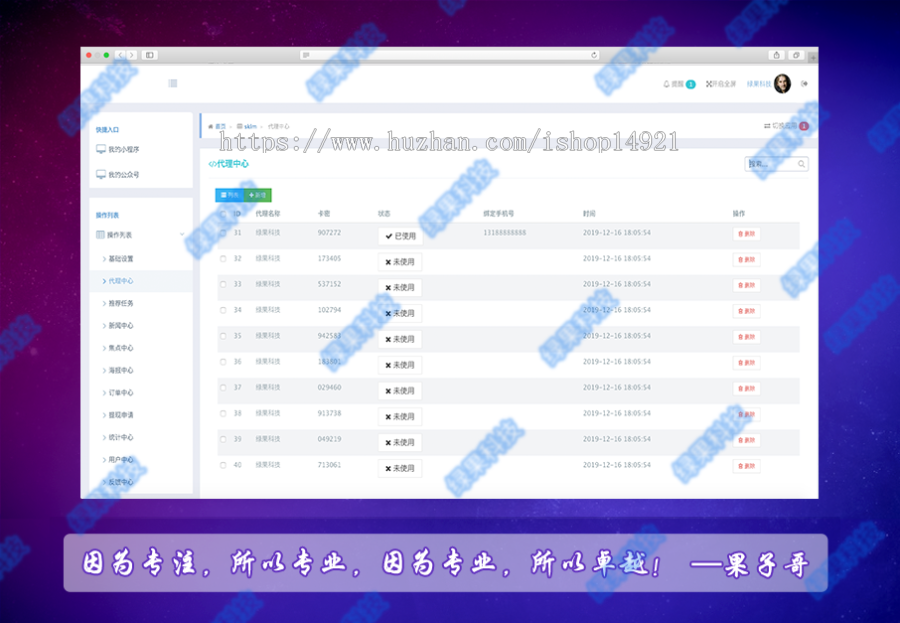
Task: Tick checkbox for row ID 37
Action: [223, 388]
